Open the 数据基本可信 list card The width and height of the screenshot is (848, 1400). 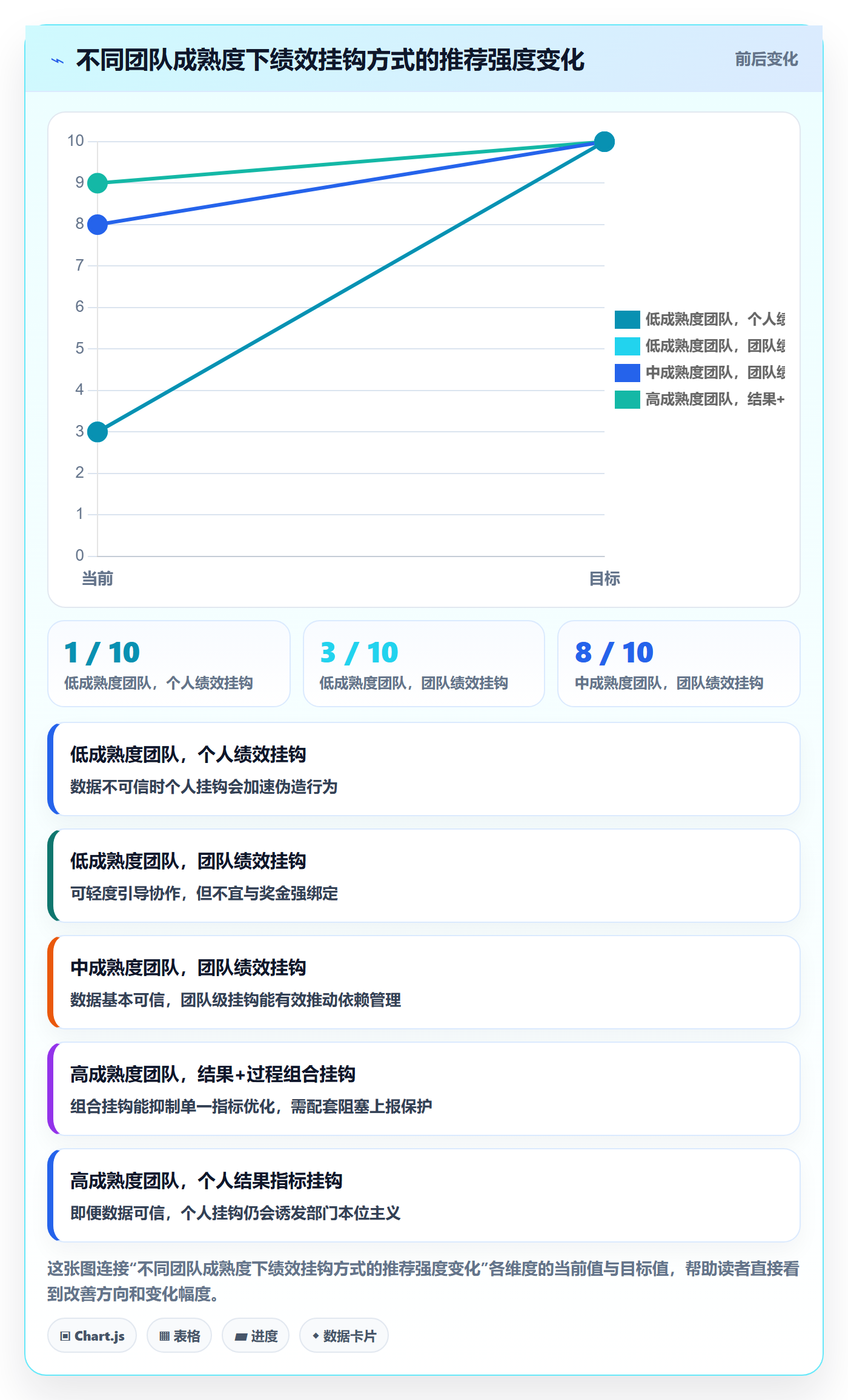(424, 982)
